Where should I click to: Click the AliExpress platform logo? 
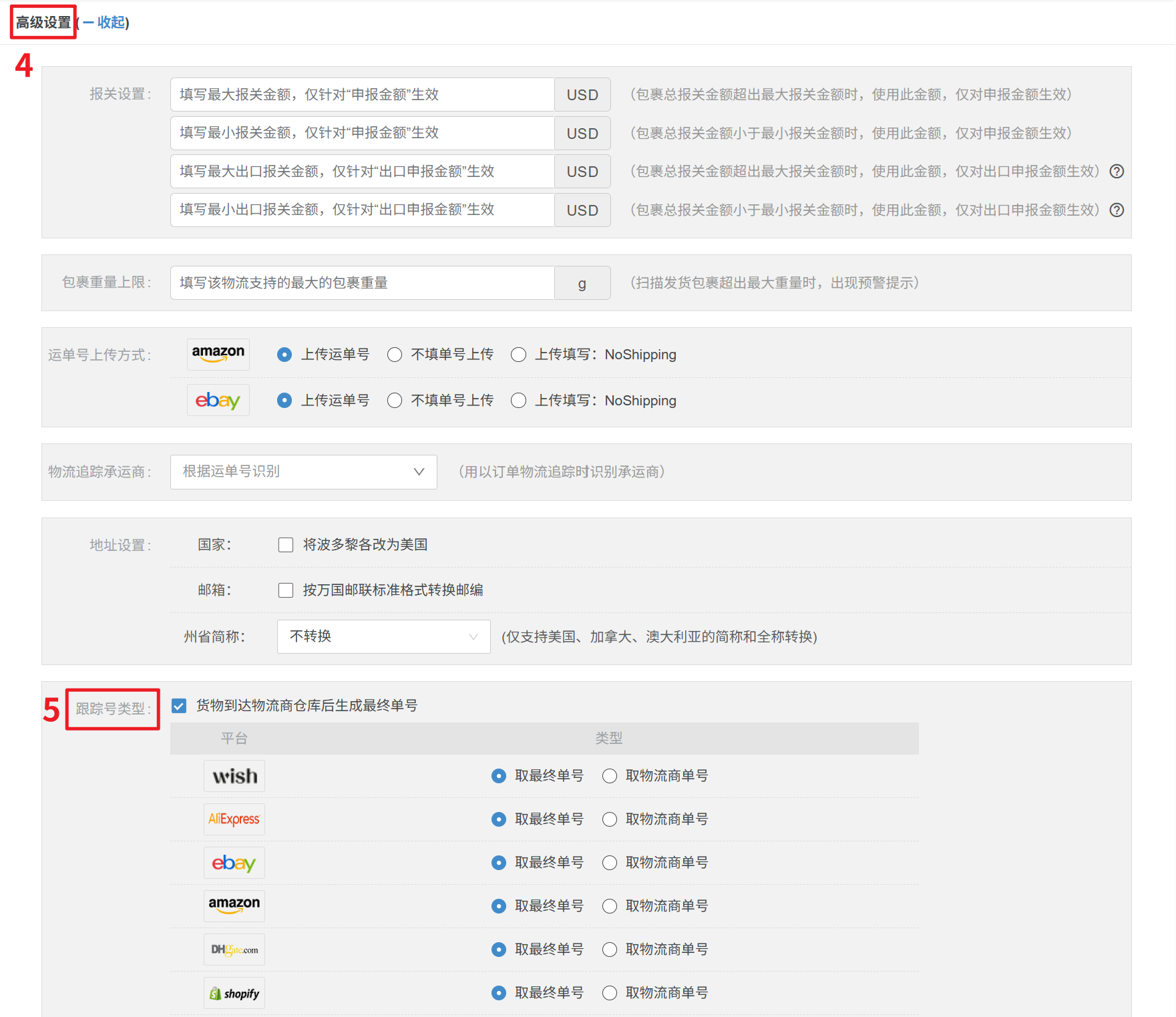[x=234, y=819]
